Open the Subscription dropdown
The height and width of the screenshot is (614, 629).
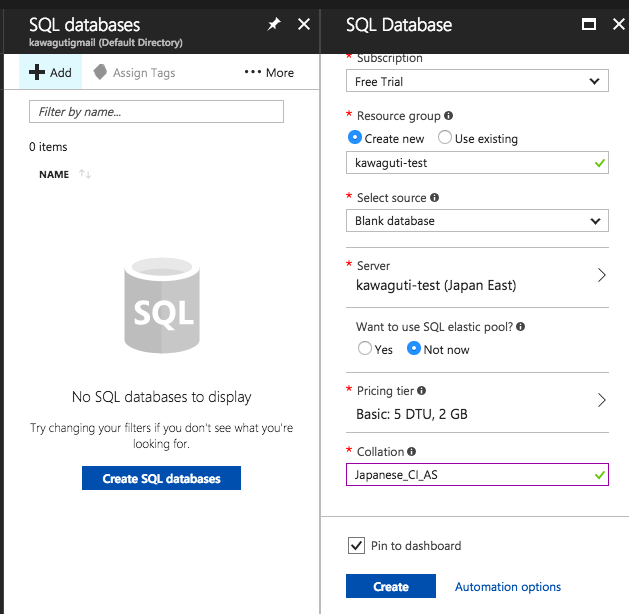click(x=477, y=81)
